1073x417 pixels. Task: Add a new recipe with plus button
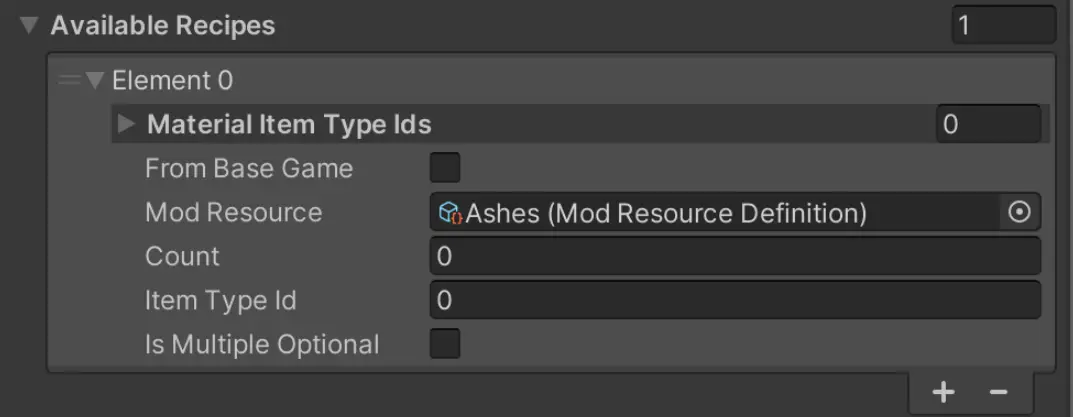click(x=944, y=392)
